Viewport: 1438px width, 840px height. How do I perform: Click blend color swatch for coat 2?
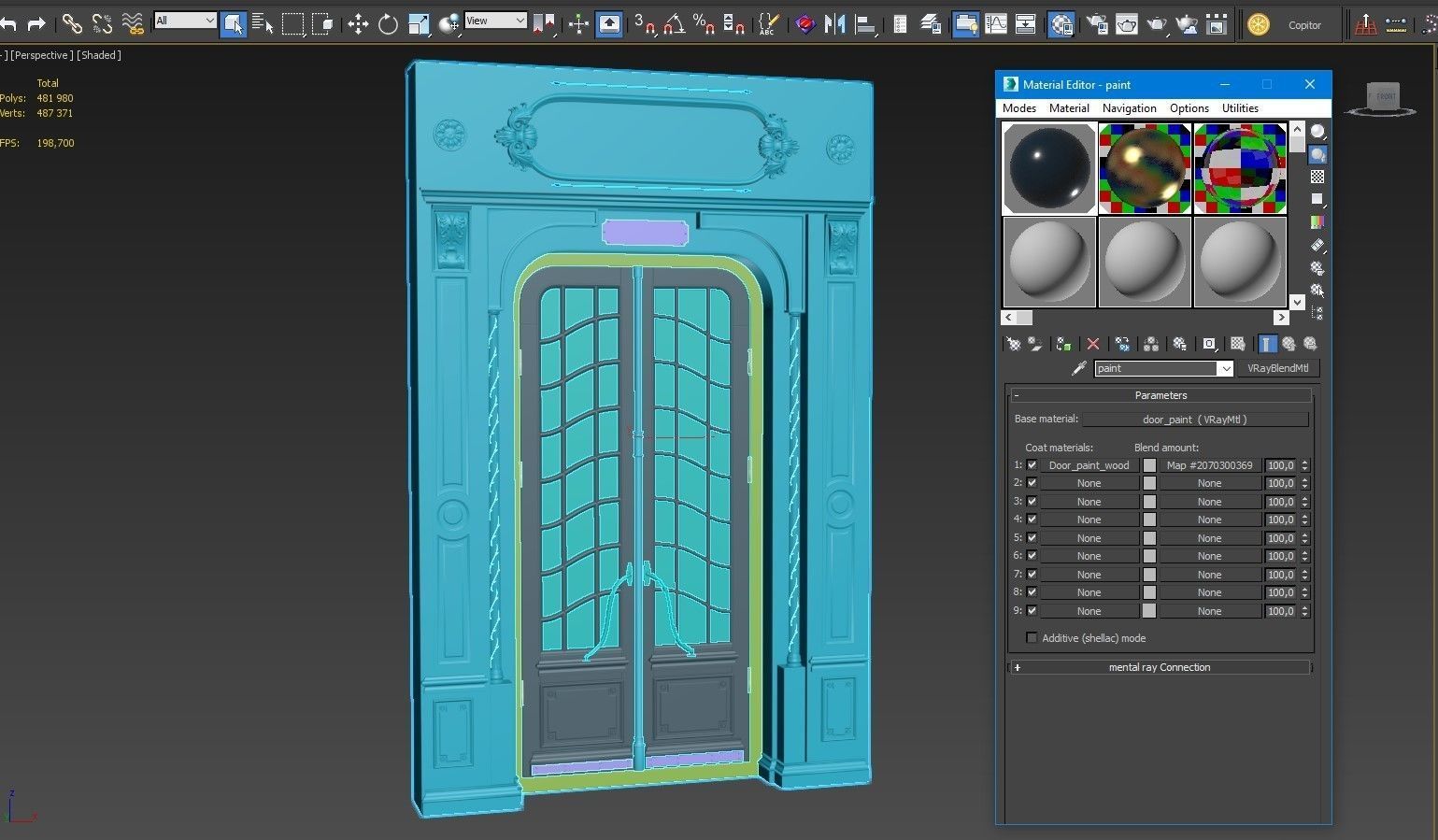tap(1149, 483)
